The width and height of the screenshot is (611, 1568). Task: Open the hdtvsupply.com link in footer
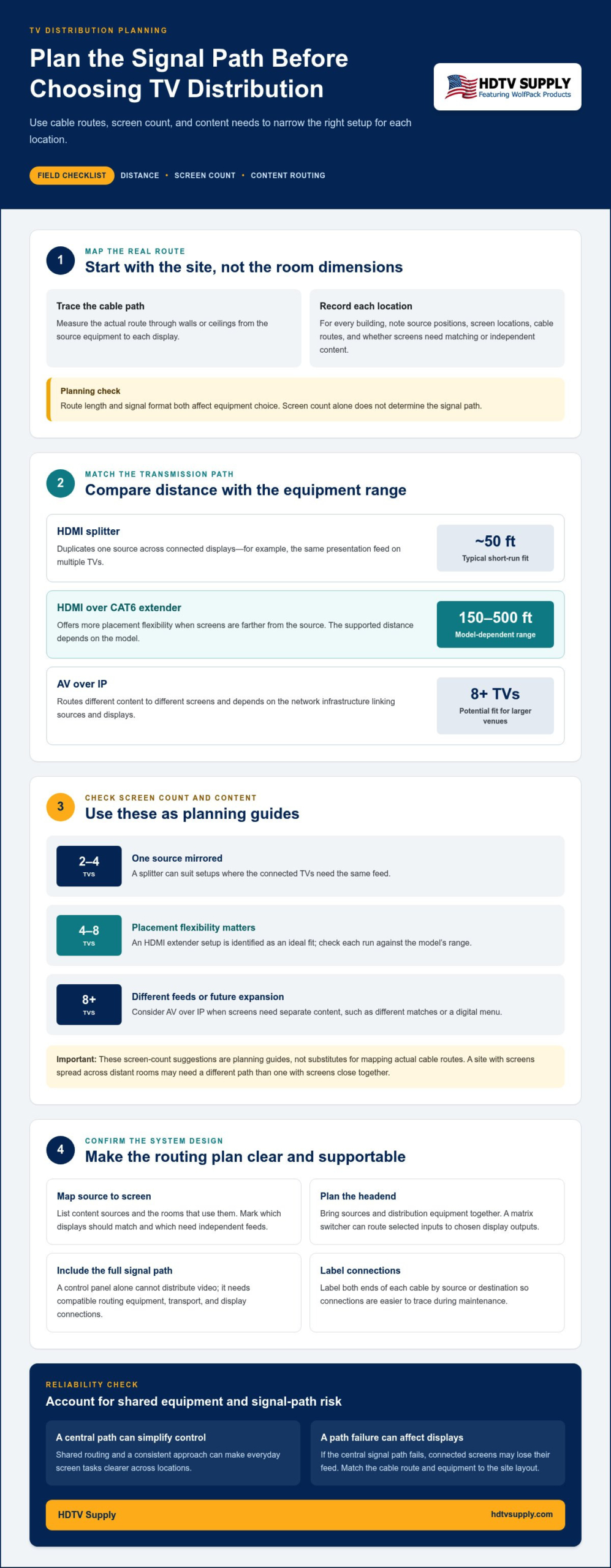coord(522,1514)
